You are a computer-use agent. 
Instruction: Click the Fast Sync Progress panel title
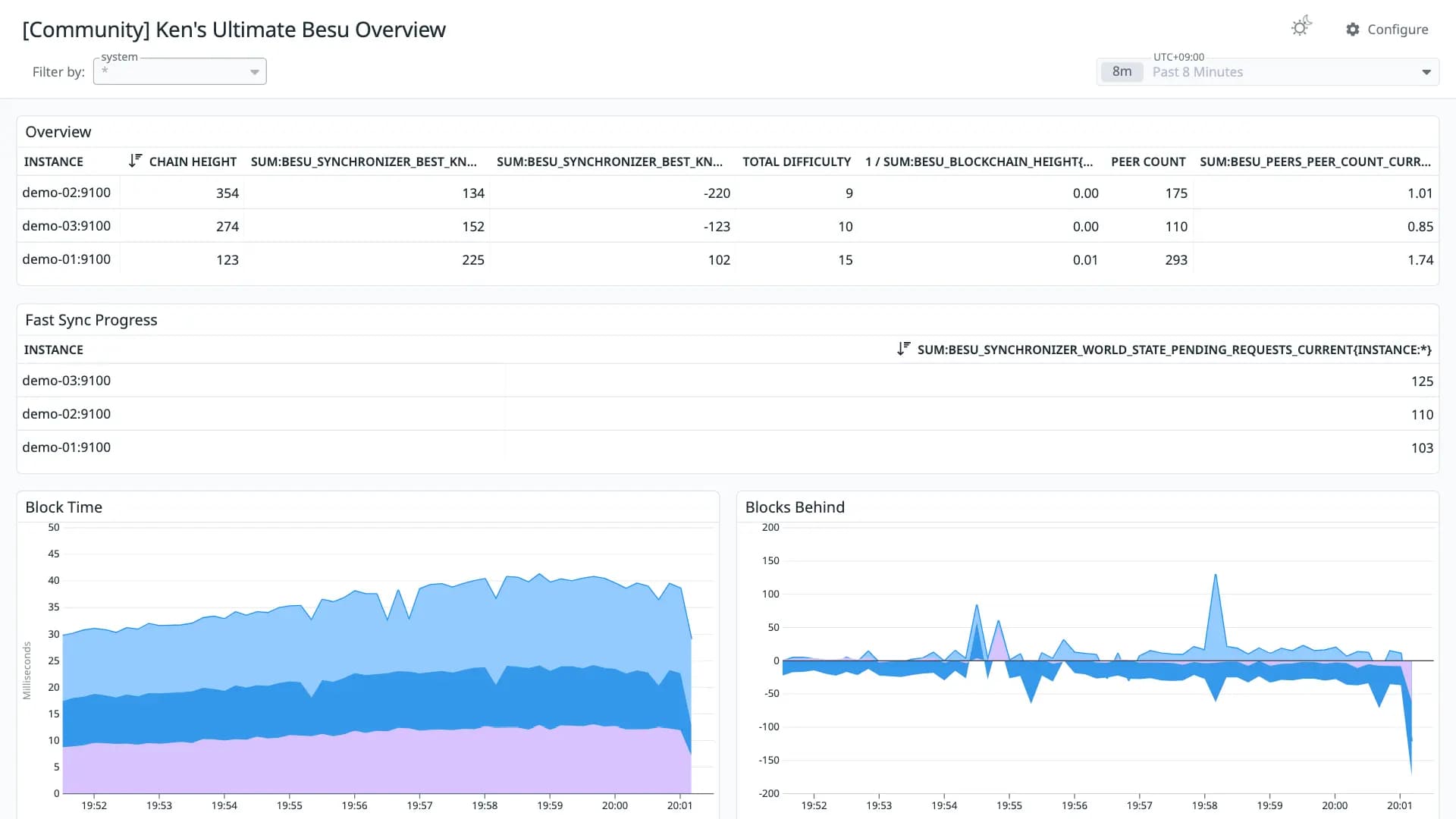click(x=91, y=320)
